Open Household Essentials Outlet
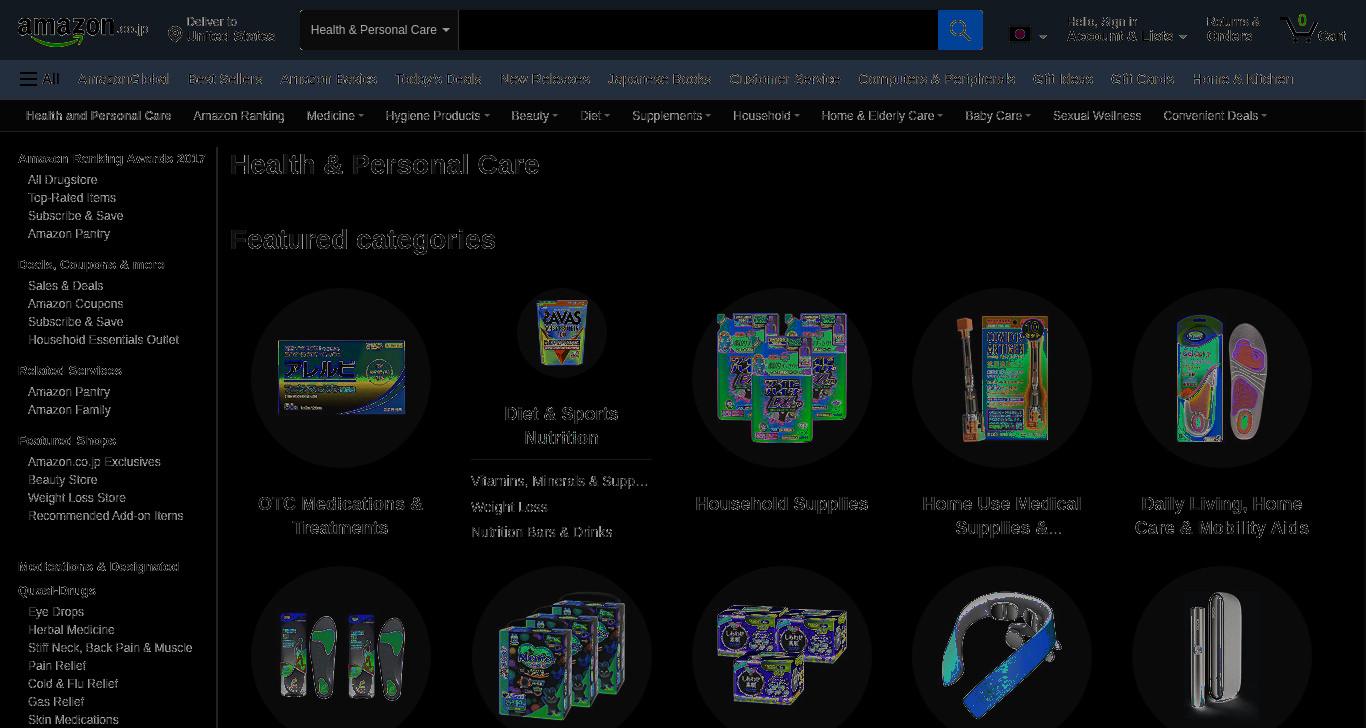1366x728 pixels. (104, 340)
